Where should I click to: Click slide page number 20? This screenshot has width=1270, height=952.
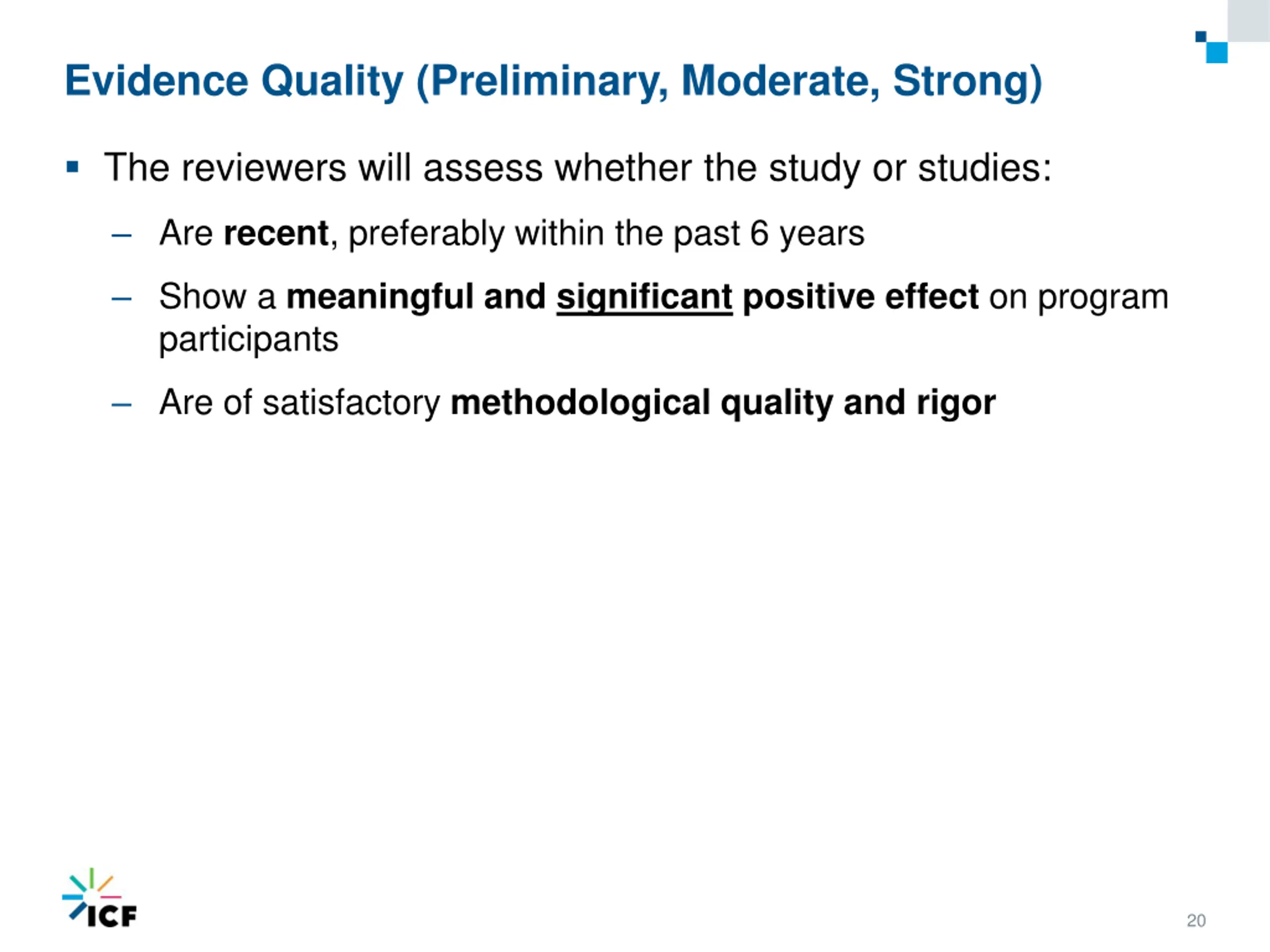tap(1196, 921)
